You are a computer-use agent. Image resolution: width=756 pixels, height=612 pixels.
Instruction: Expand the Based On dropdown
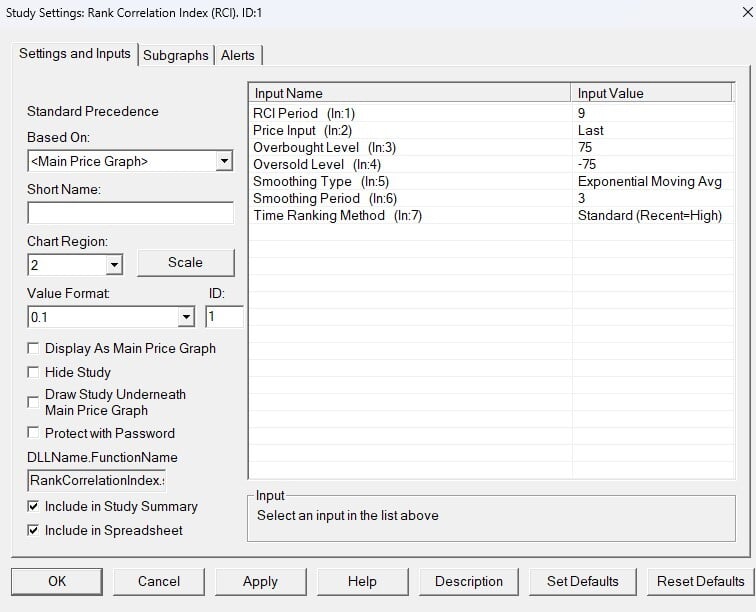coord(224,161)
